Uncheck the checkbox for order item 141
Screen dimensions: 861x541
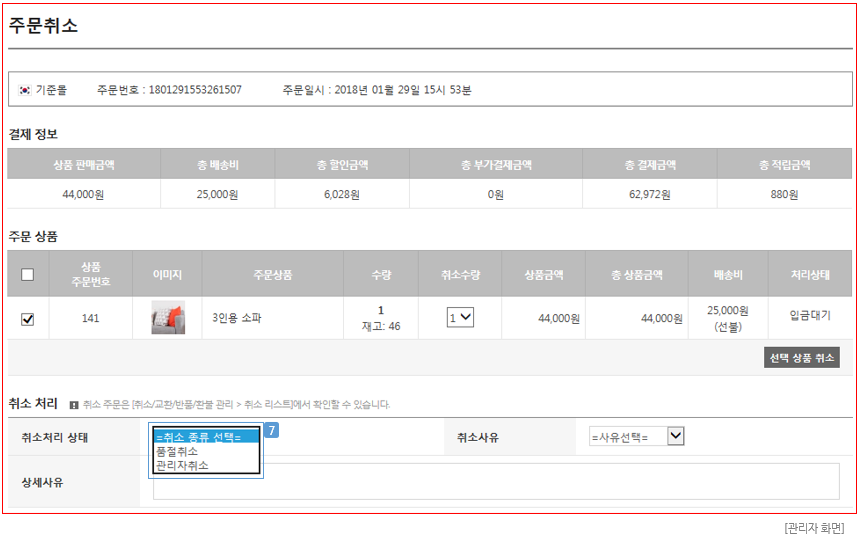[x=27, y=319]
